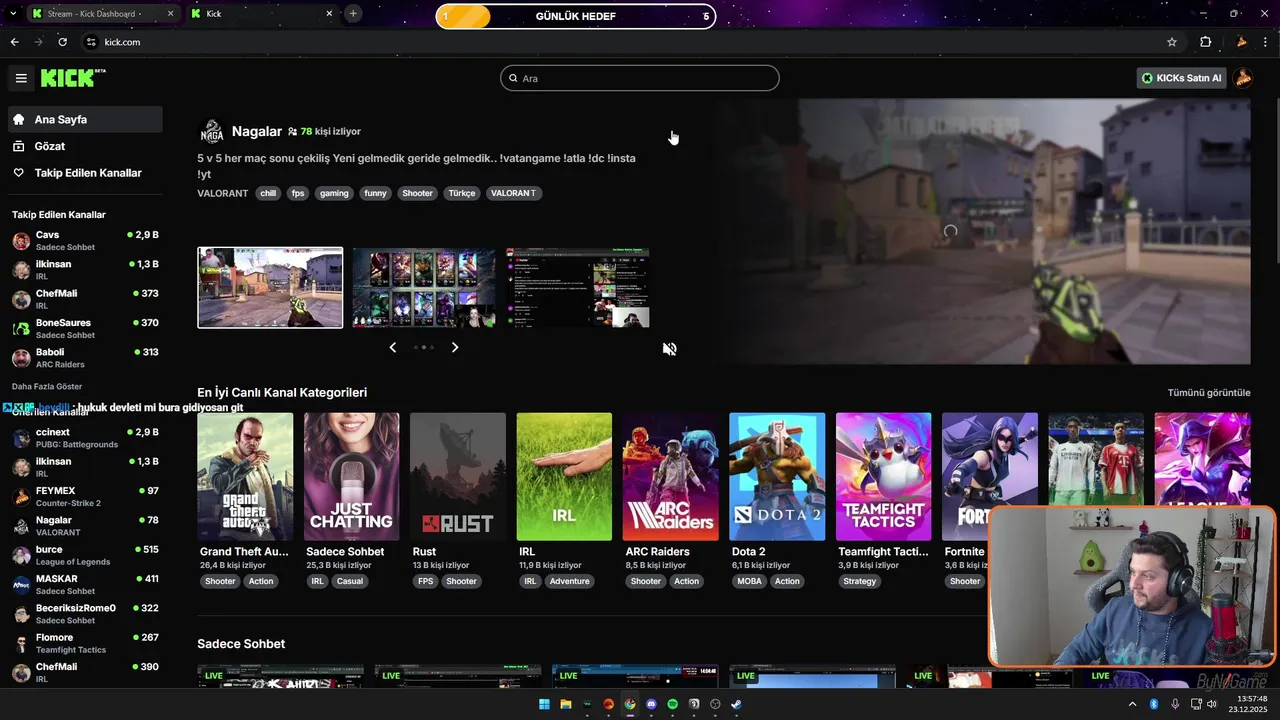The height and width of the screenshot is (720, 1280).
Task: Open Takip Edilen Kanallar in the sidebar
Action: coord(85,173)
